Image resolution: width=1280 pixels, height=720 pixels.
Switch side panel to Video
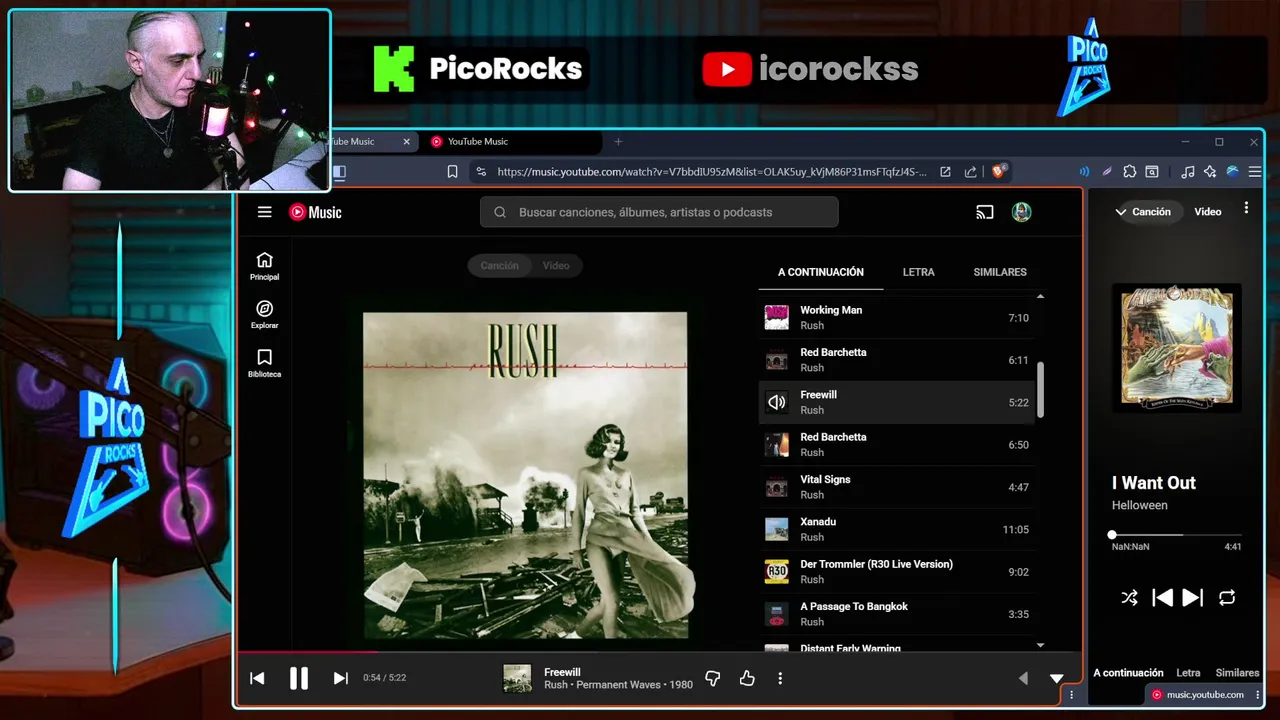pos(1207,212)
